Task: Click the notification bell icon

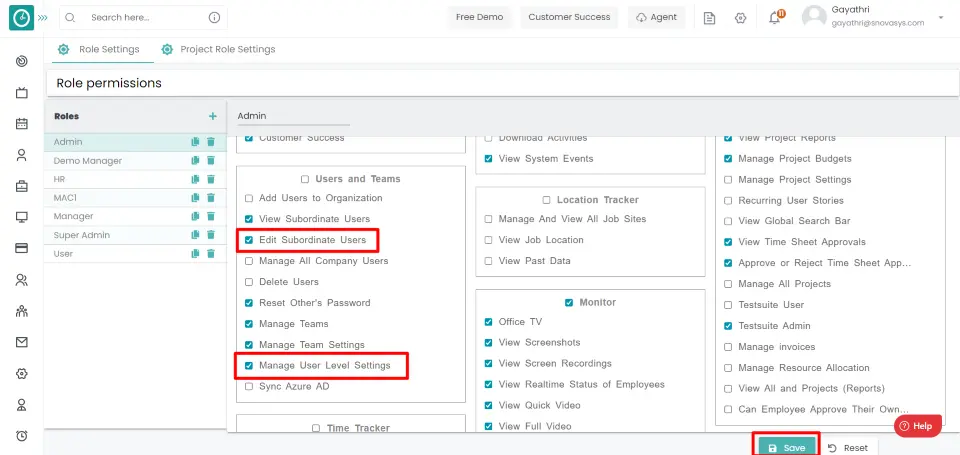Action: coord(774,18)
